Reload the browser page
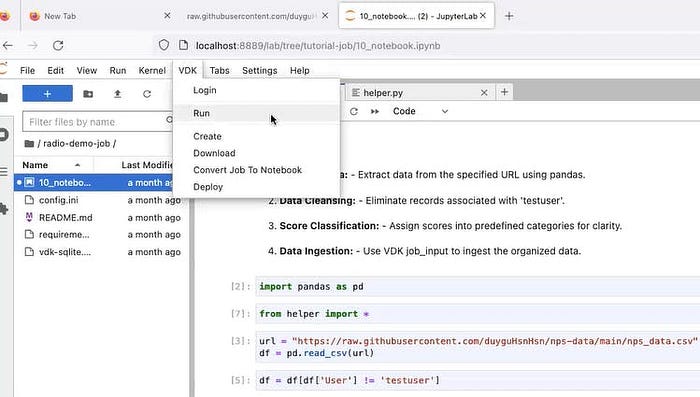The height and width of the screenshot is (397, 700). (58, 46)
